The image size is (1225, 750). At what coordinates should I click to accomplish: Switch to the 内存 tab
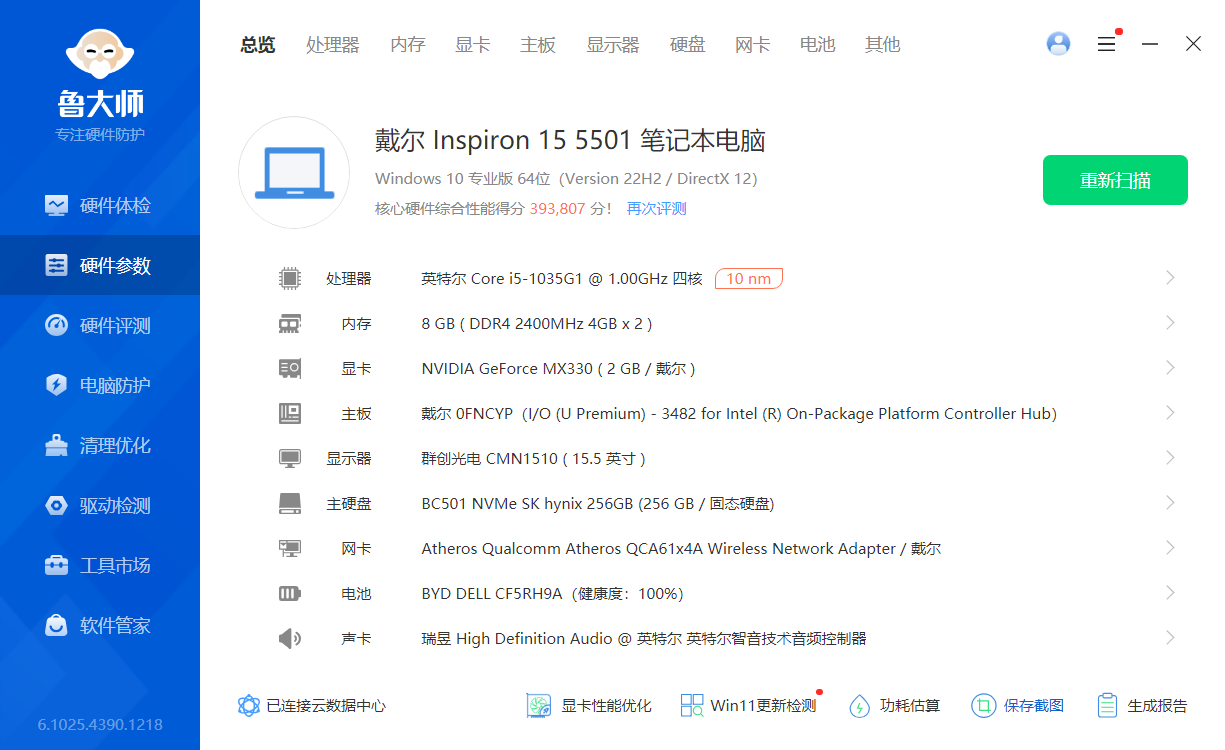pyautogui.click(x=407, y=45)
